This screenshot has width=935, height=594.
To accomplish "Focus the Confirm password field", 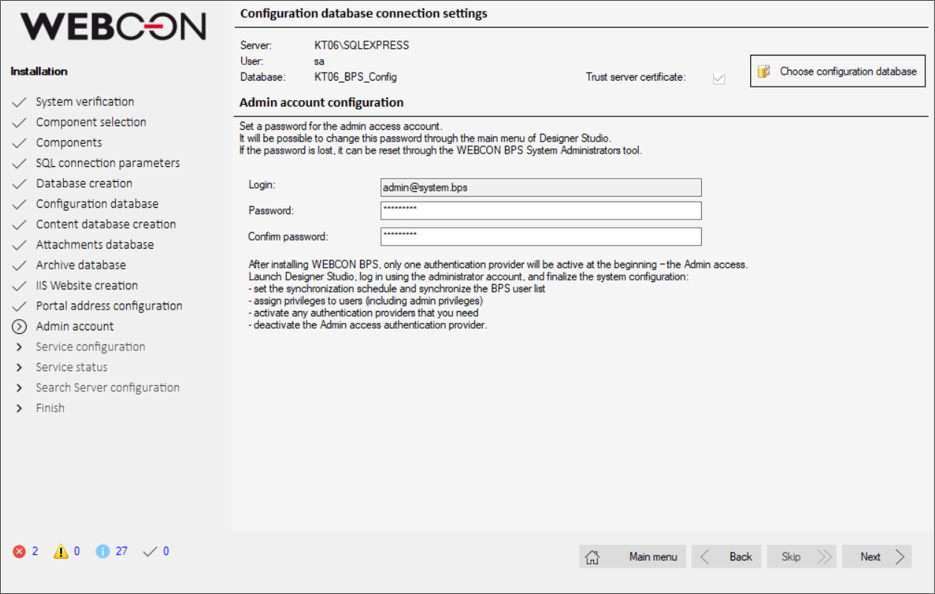I will pyautogui.click(x=540, y=237).
